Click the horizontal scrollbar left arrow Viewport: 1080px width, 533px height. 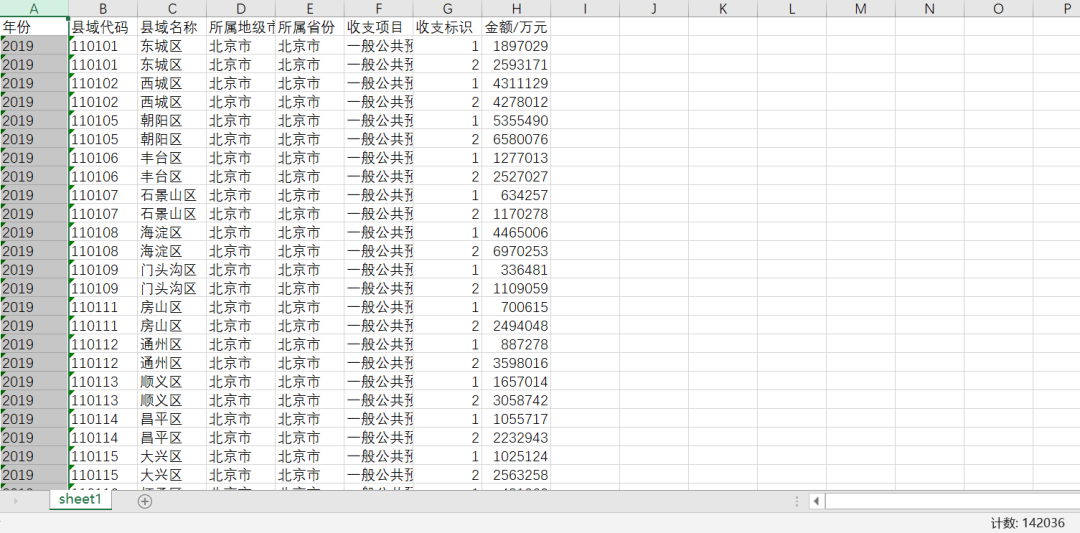816,501
